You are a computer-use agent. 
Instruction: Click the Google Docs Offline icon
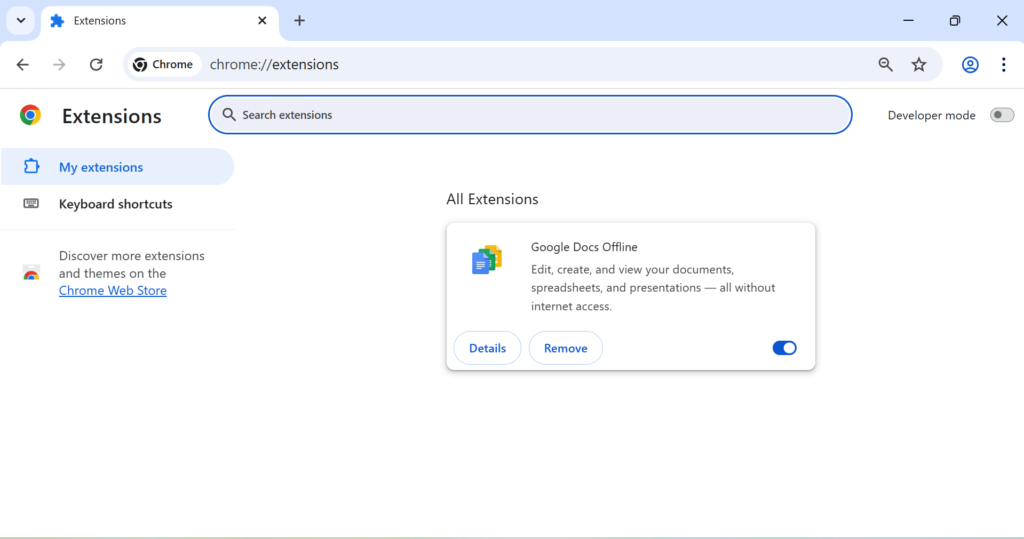487,259
